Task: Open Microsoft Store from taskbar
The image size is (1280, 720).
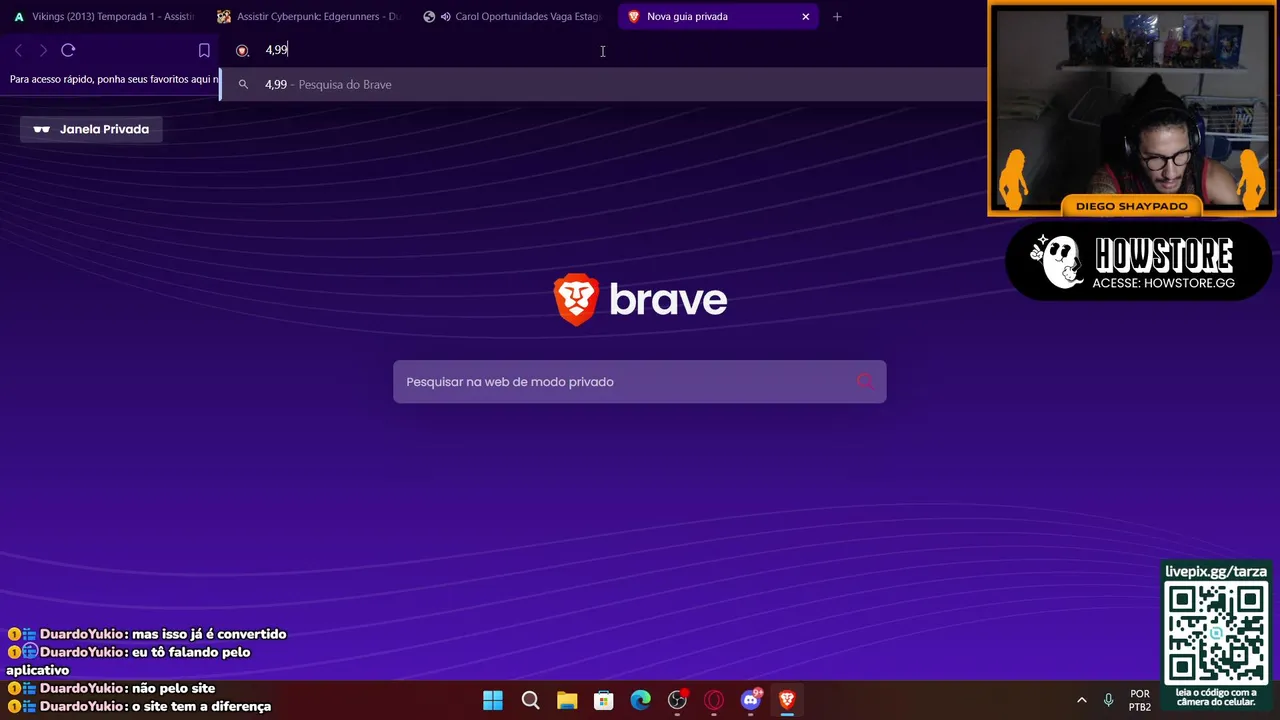Action: click(x=603, y=700)
